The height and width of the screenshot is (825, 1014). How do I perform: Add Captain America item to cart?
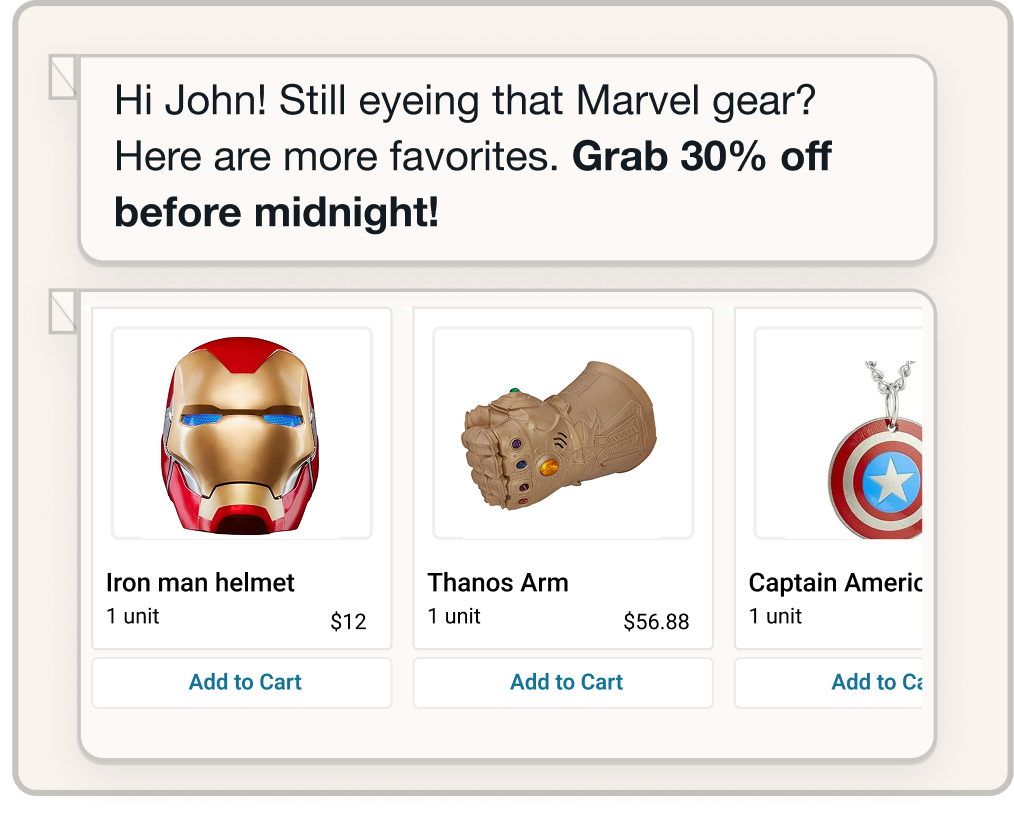click(x=828, y=682)
